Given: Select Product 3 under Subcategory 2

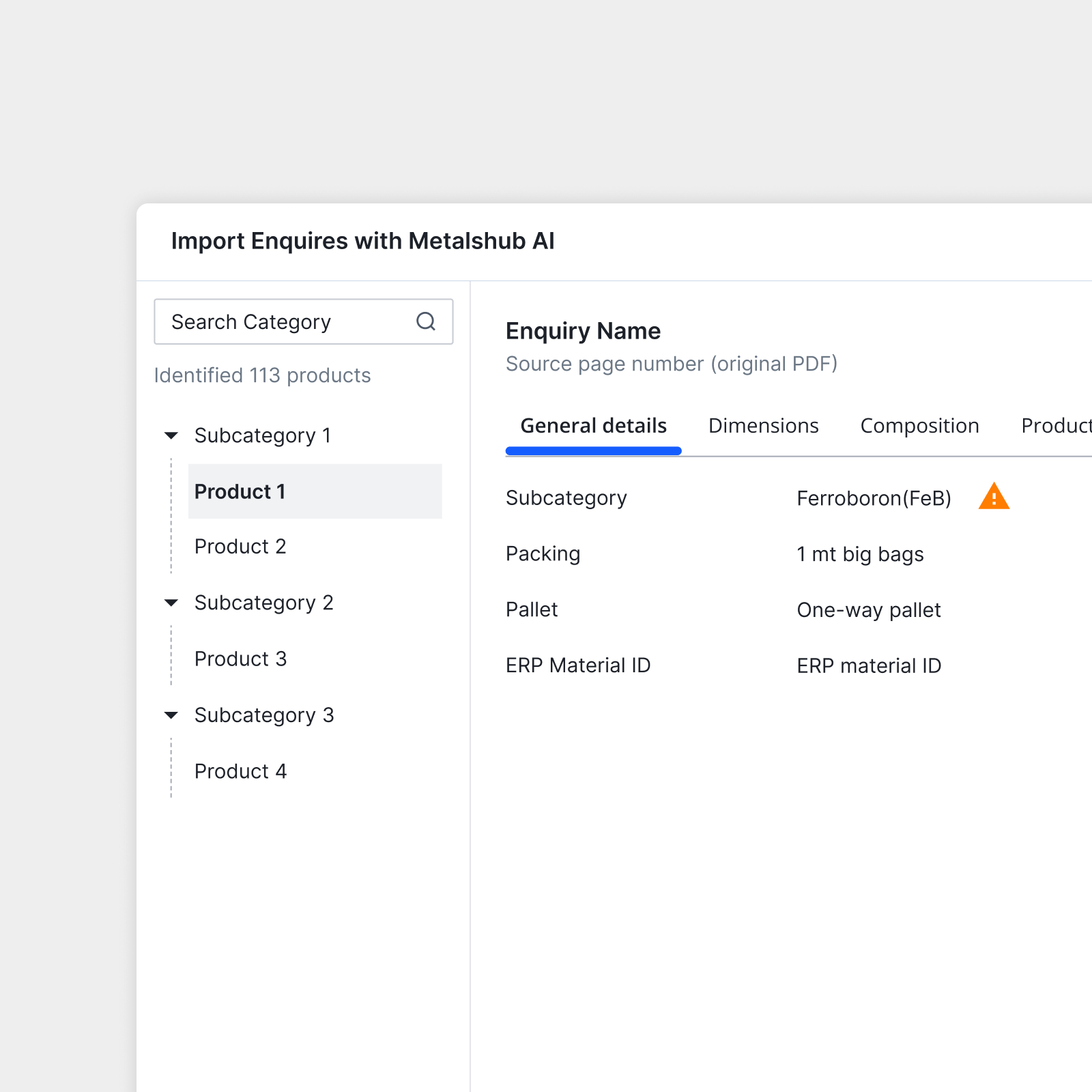Looking at the screenshot, I should tap(240, 659).
